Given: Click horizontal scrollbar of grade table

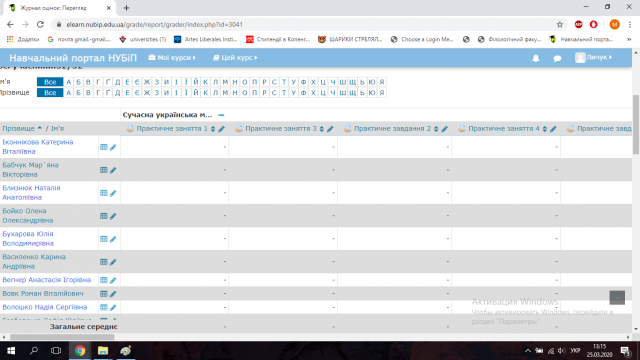Looking at the screenshot, I should coord(62,337).
